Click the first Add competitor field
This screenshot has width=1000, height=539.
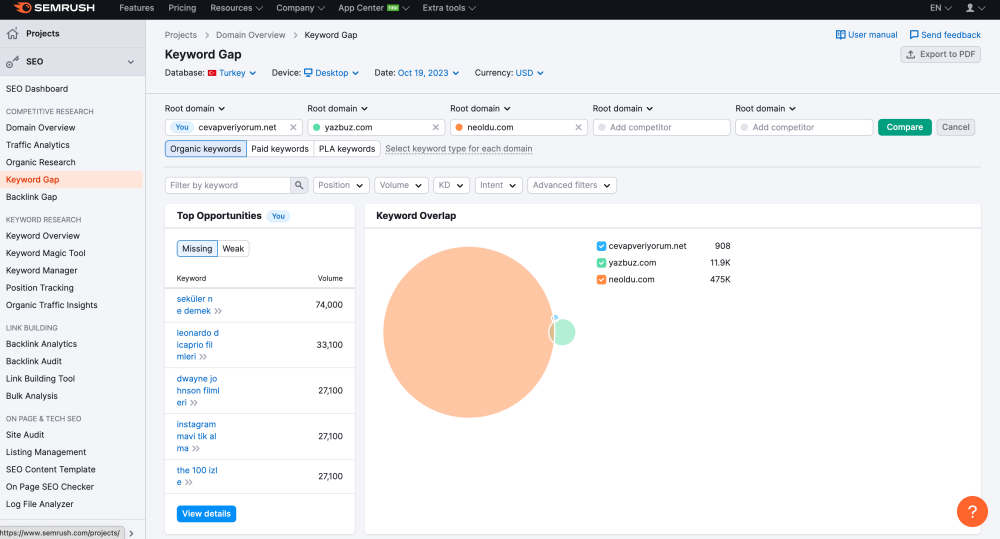coord(661,127)
